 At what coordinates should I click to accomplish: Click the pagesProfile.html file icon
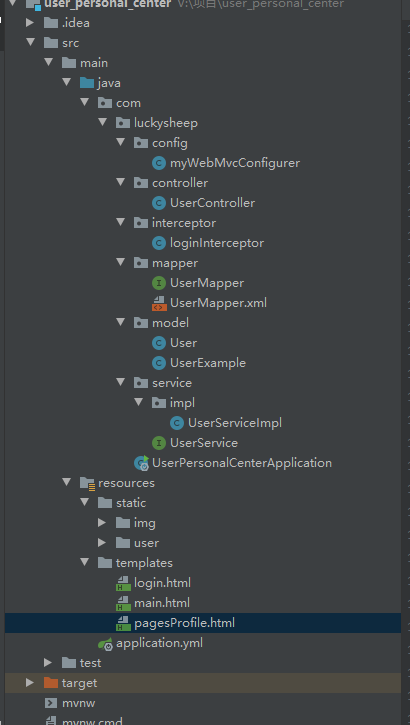pyautogui.click(x=123, y=623)
